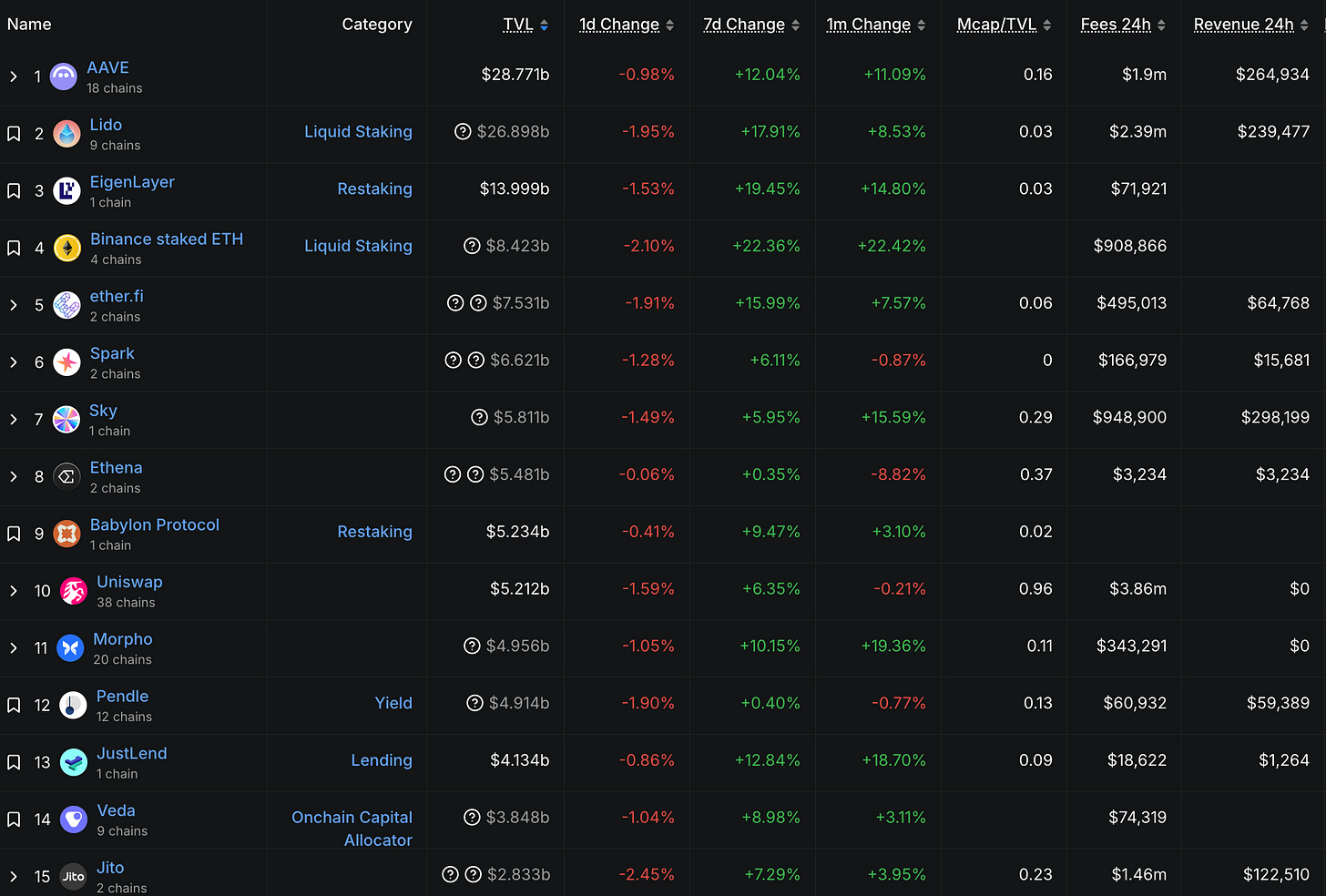Click the help icon beside Lido TVL
Viewport: 1326px width, 896px height.
tap(463, 132)
